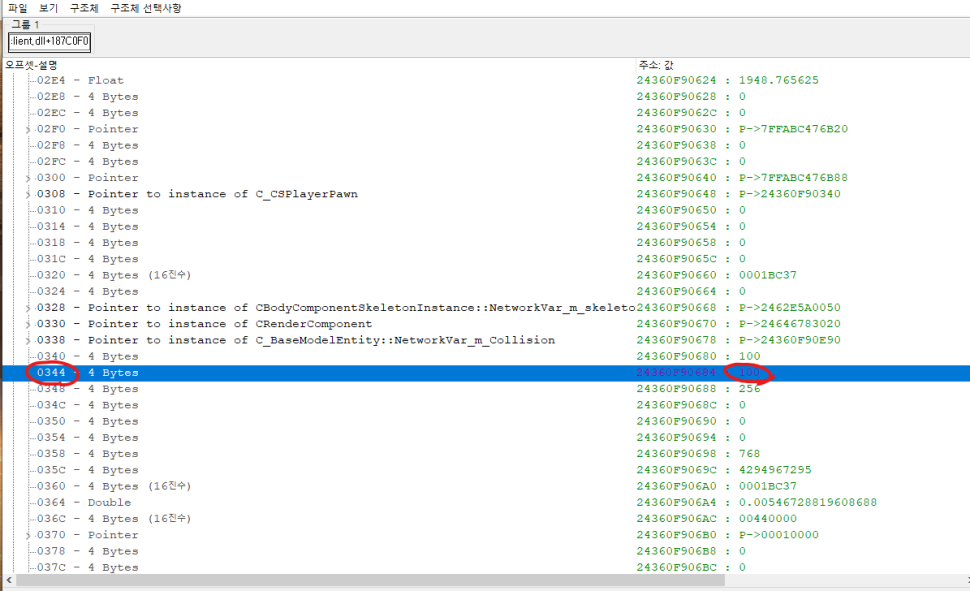The height and width of the screenshot is (591, 970).
Task: Select the 0354 4 Bytes row
Action: (x=87, y=438)
